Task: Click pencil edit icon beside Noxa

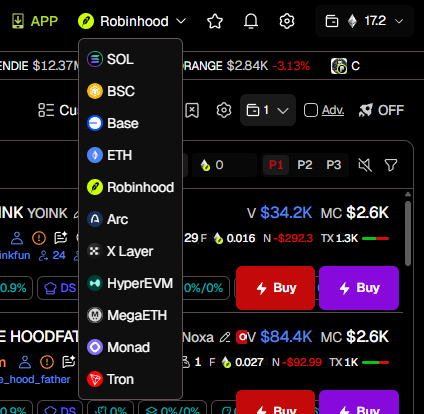Action: [x=225, y=337]
